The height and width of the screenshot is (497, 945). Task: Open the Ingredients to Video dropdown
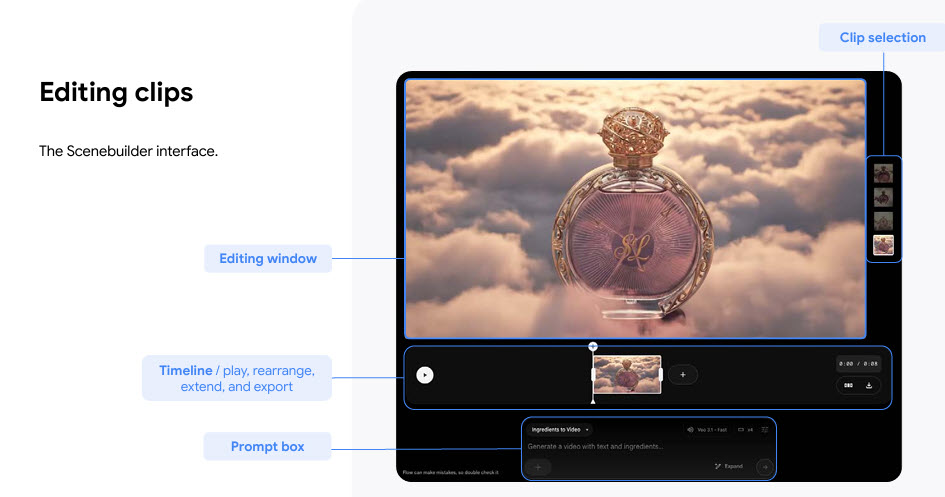(x=560, y=429)
